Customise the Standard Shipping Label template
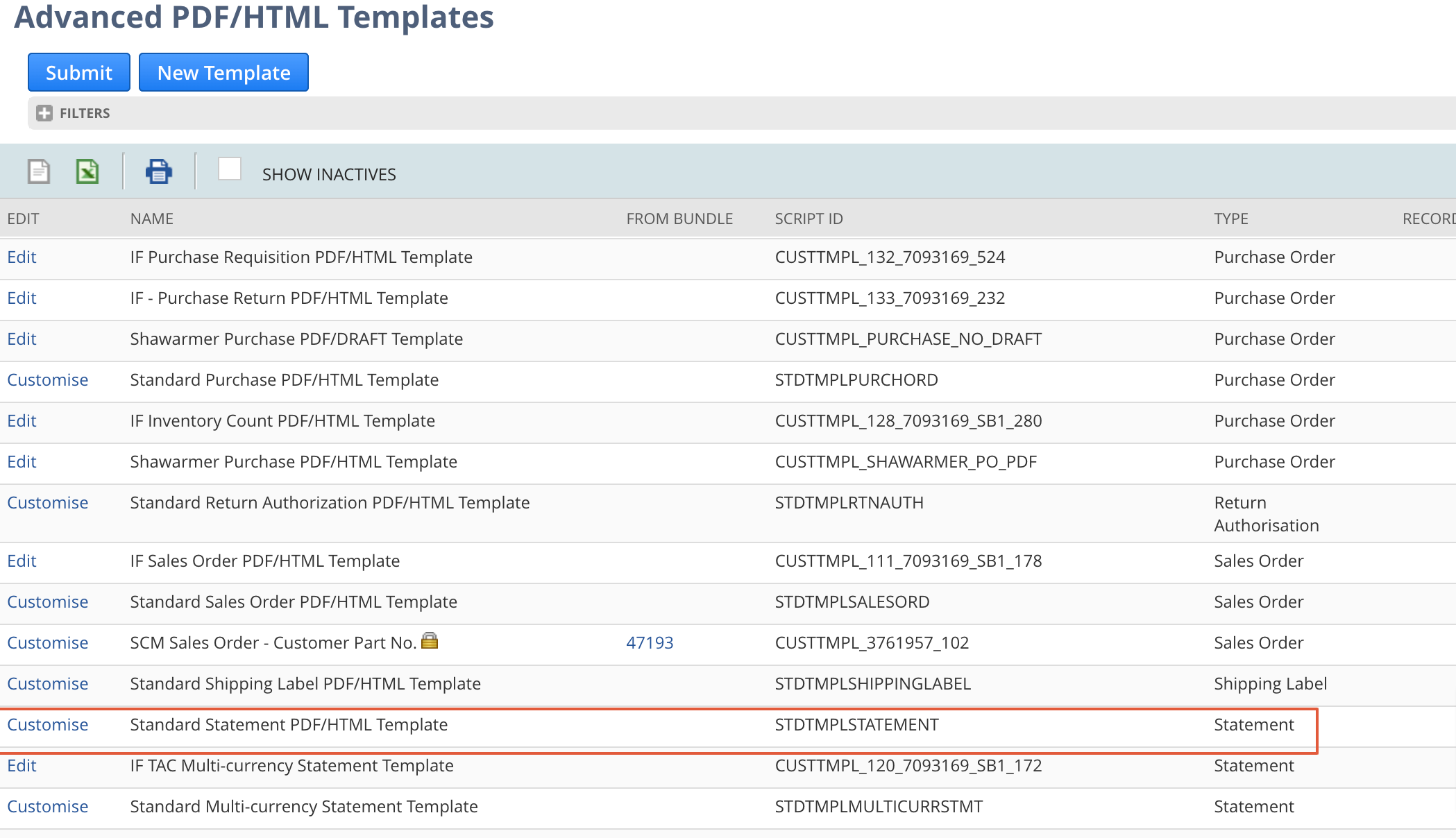1456x838 pixels. tap(48, 684)
